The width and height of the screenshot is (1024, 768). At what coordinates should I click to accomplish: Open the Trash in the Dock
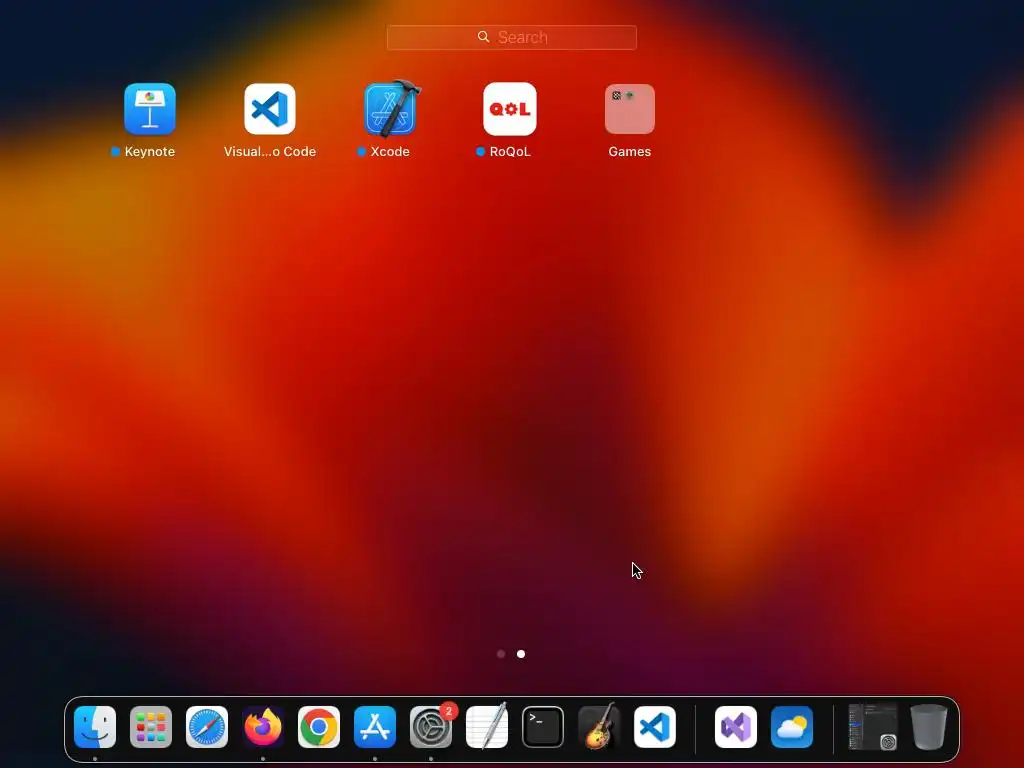point(929,727)
